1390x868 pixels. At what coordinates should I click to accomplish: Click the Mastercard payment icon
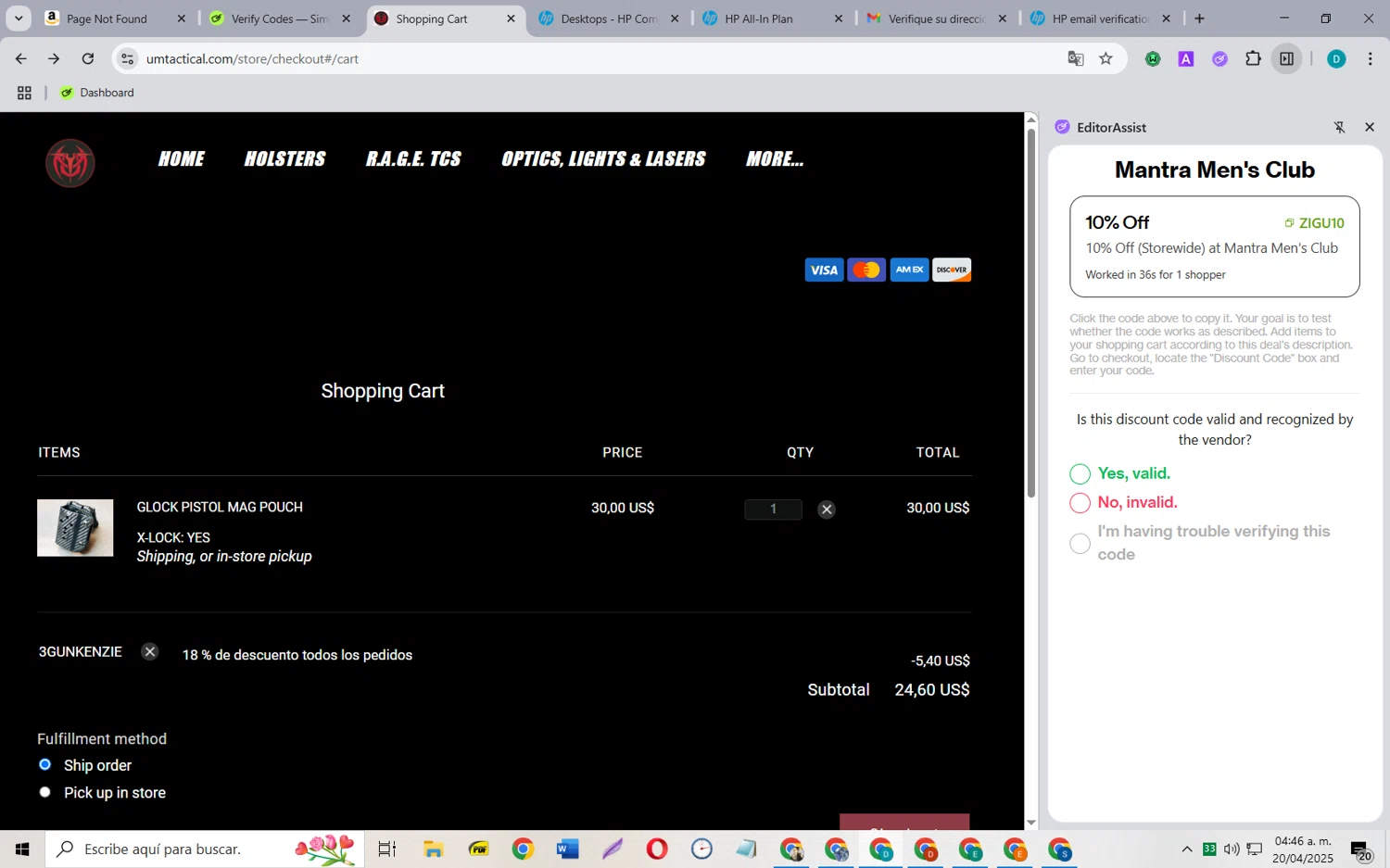click(x=866, y=270)
